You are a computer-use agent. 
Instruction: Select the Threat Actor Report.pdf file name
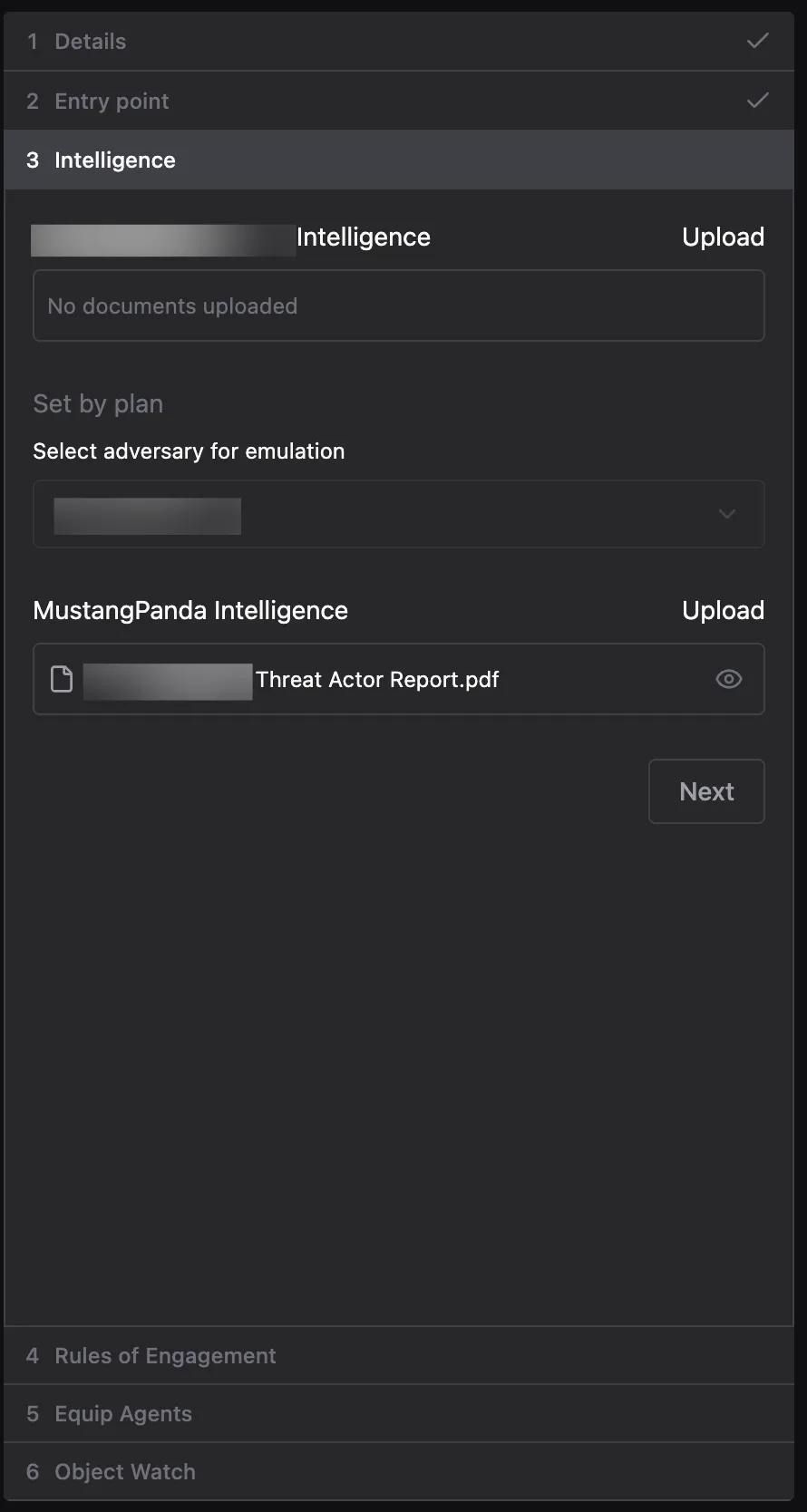coord(377,680)
